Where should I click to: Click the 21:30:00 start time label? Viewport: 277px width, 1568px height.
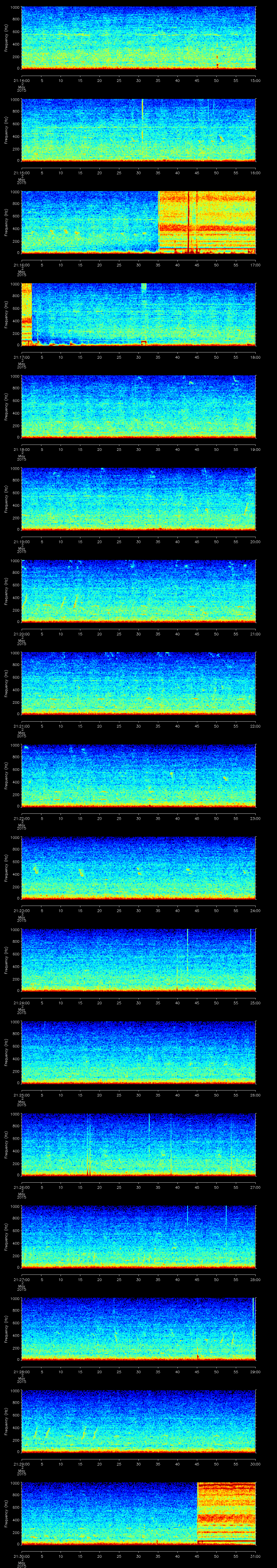click(21, 1557)
